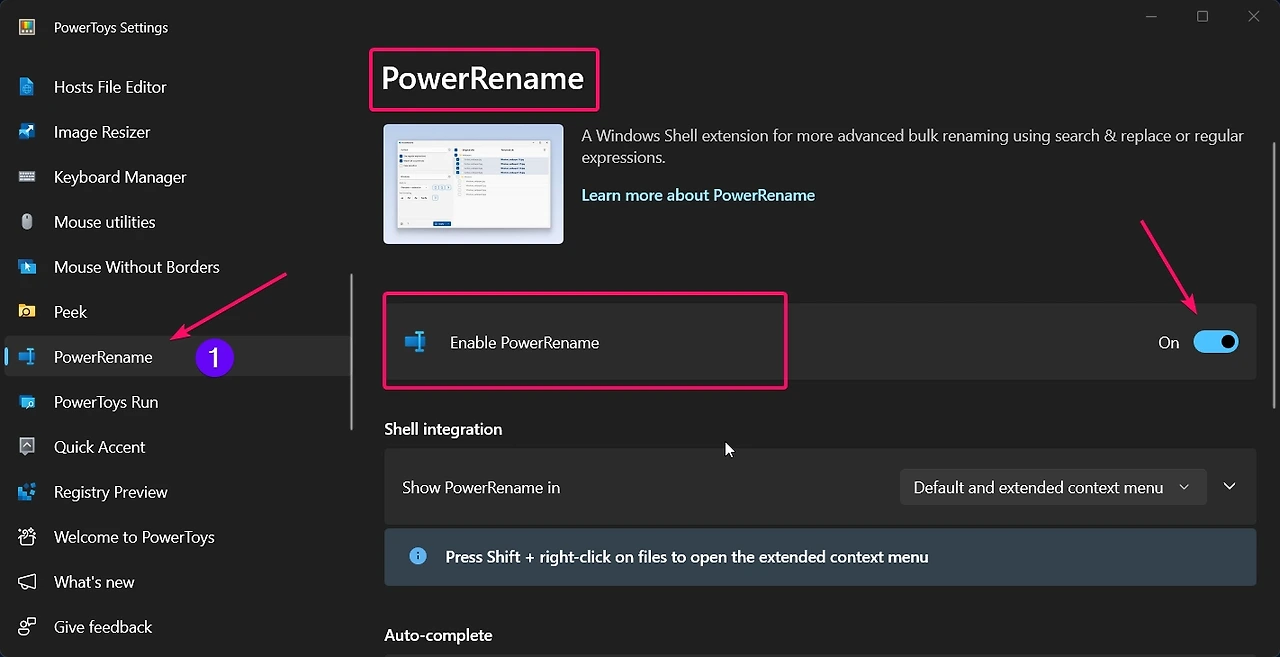The image size is (1280, 657).
Task: Follow Learn more about PowerRename link
Action: (x=698, y=195)
